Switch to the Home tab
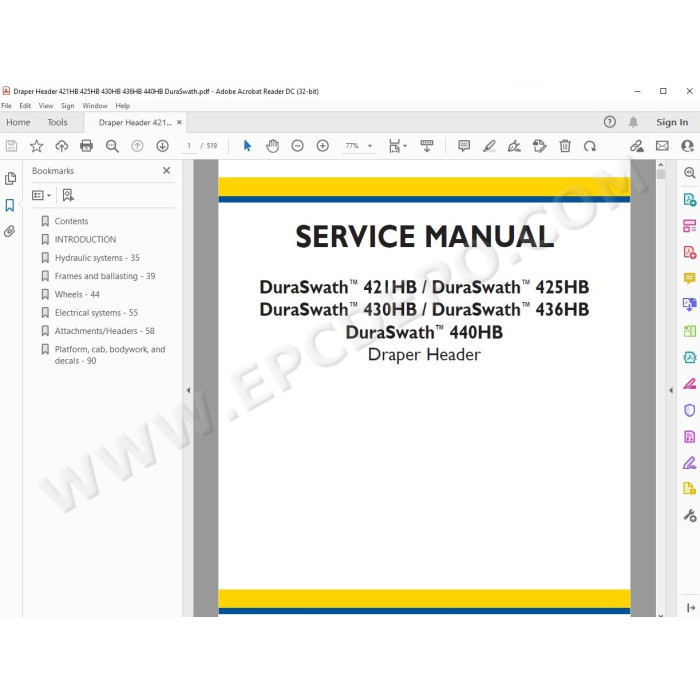Image resolution: width=700 pixels, height=700 pixels. (18, 122)
